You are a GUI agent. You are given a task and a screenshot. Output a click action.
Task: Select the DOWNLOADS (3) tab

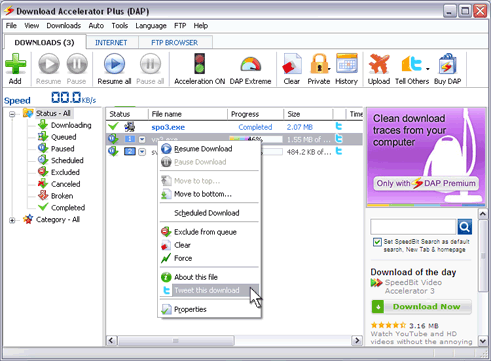pyautogui.click(x=44, y=42)
